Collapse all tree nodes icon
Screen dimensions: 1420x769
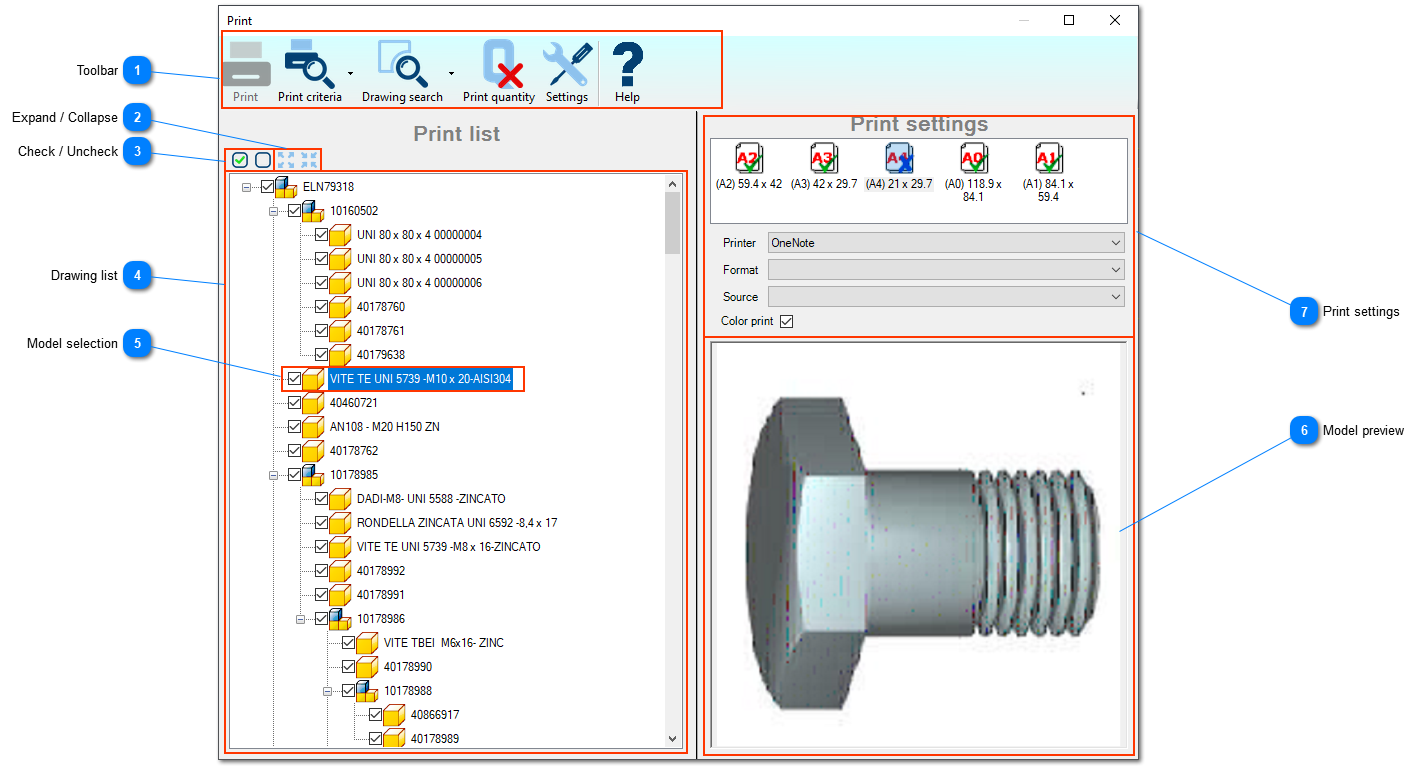point(309,160)
